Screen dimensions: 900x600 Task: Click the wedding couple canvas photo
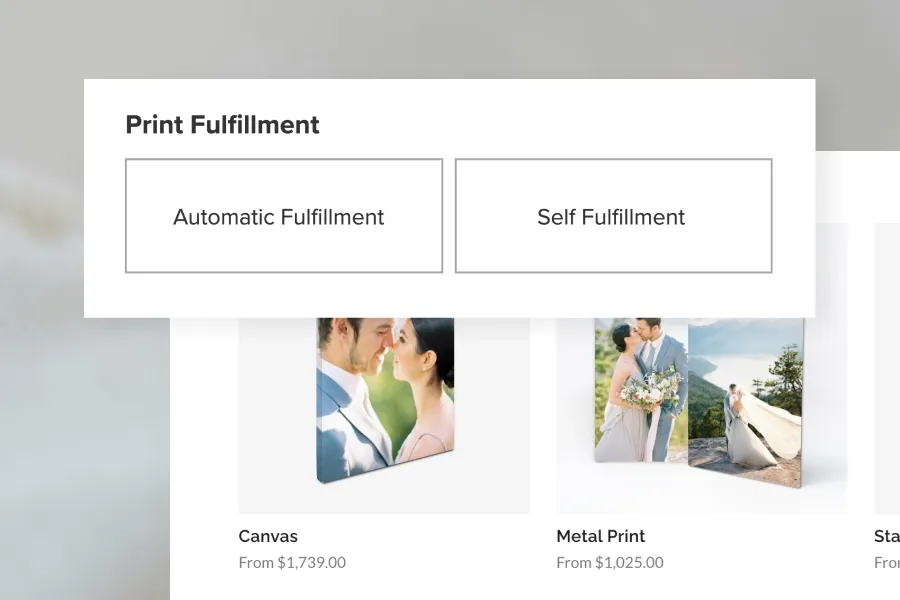(383, 400)
